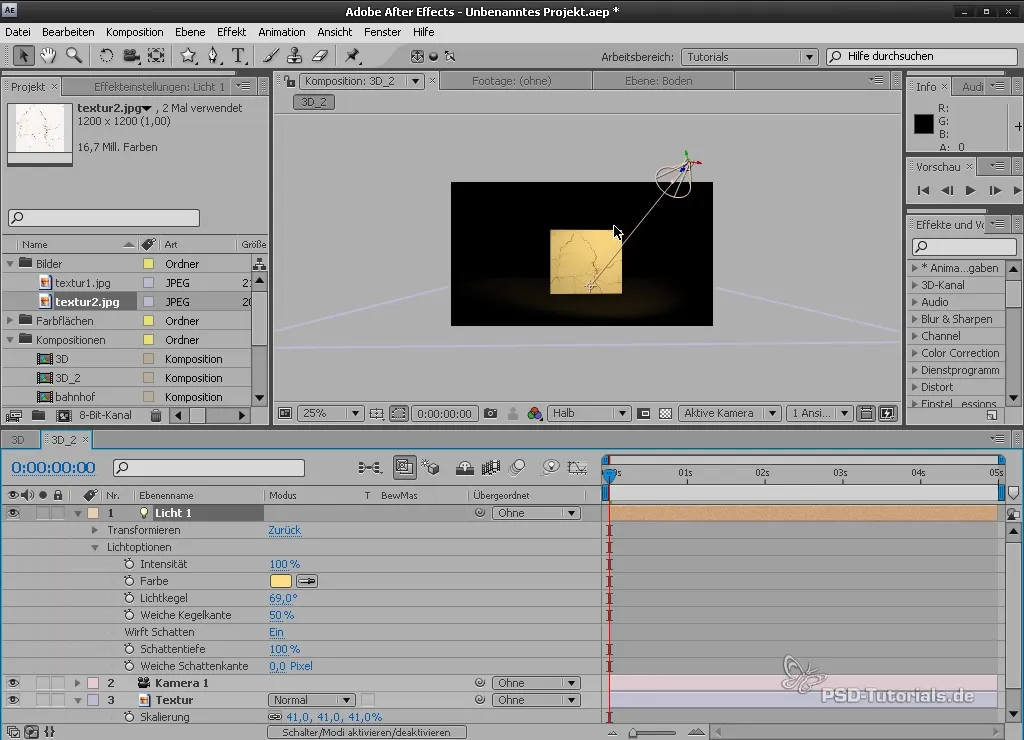Switch to the 3D timeline tab
The image size is (1024, 740).
click(x=18, y=440)
